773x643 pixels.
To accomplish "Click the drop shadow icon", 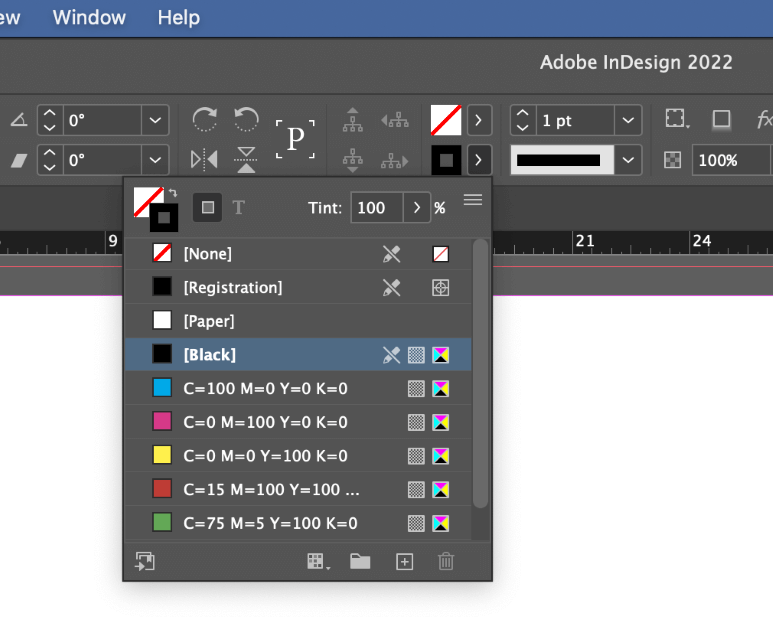I will tap(722, 119).
